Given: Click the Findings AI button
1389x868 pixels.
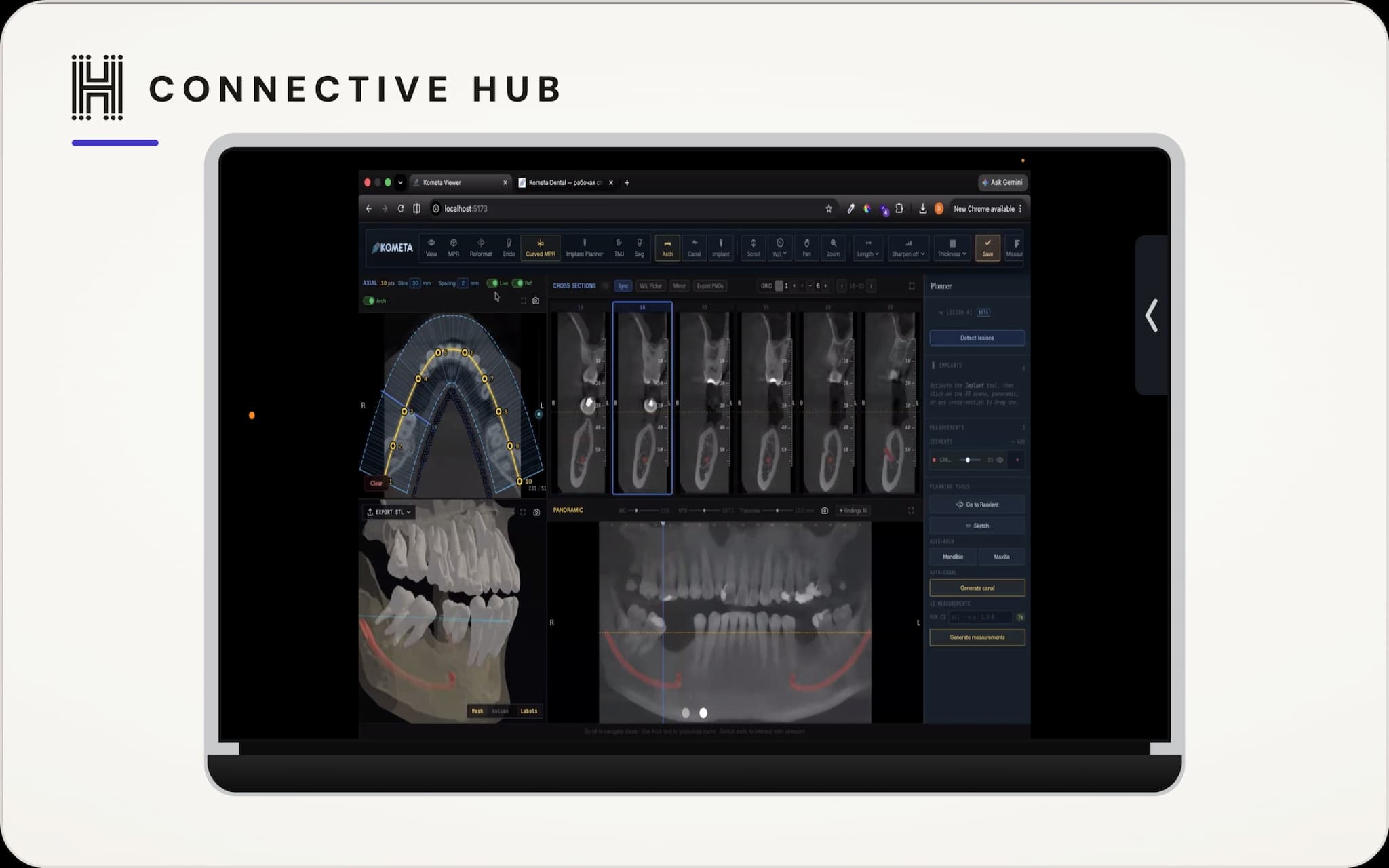Looking at the screenshot, I should 853,511.
